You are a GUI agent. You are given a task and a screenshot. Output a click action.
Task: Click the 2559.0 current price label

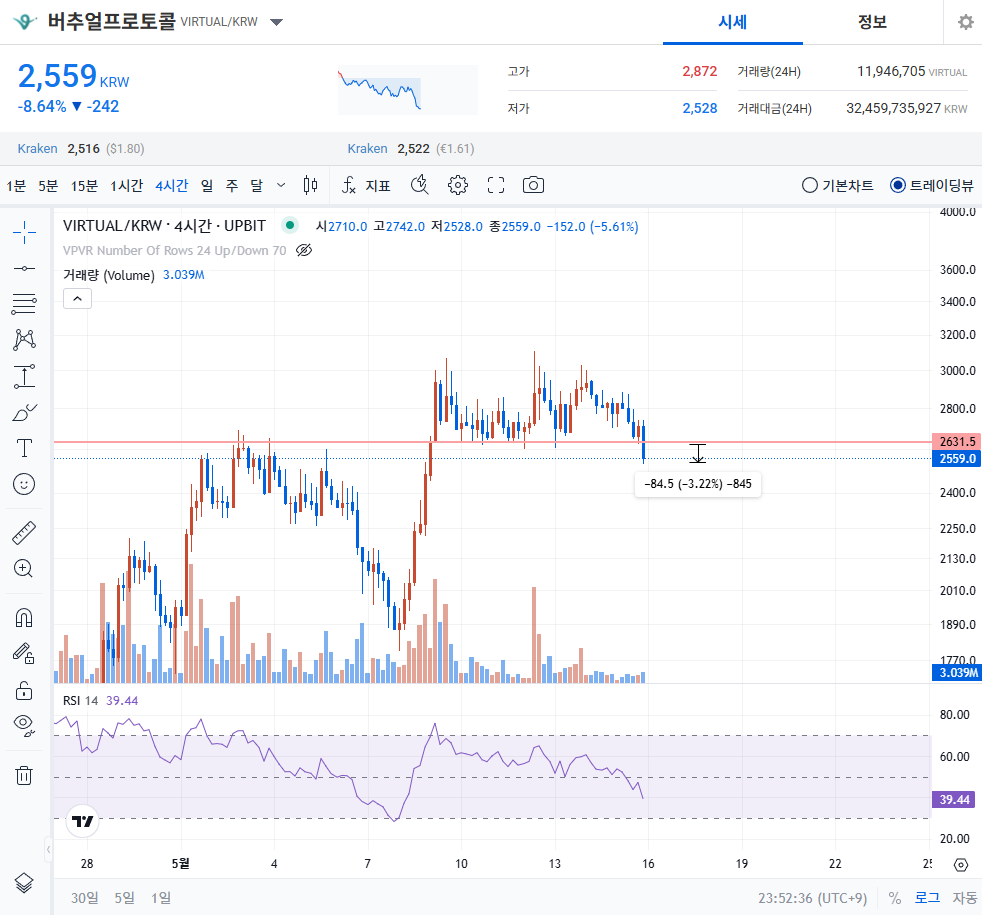coord(958,458)
